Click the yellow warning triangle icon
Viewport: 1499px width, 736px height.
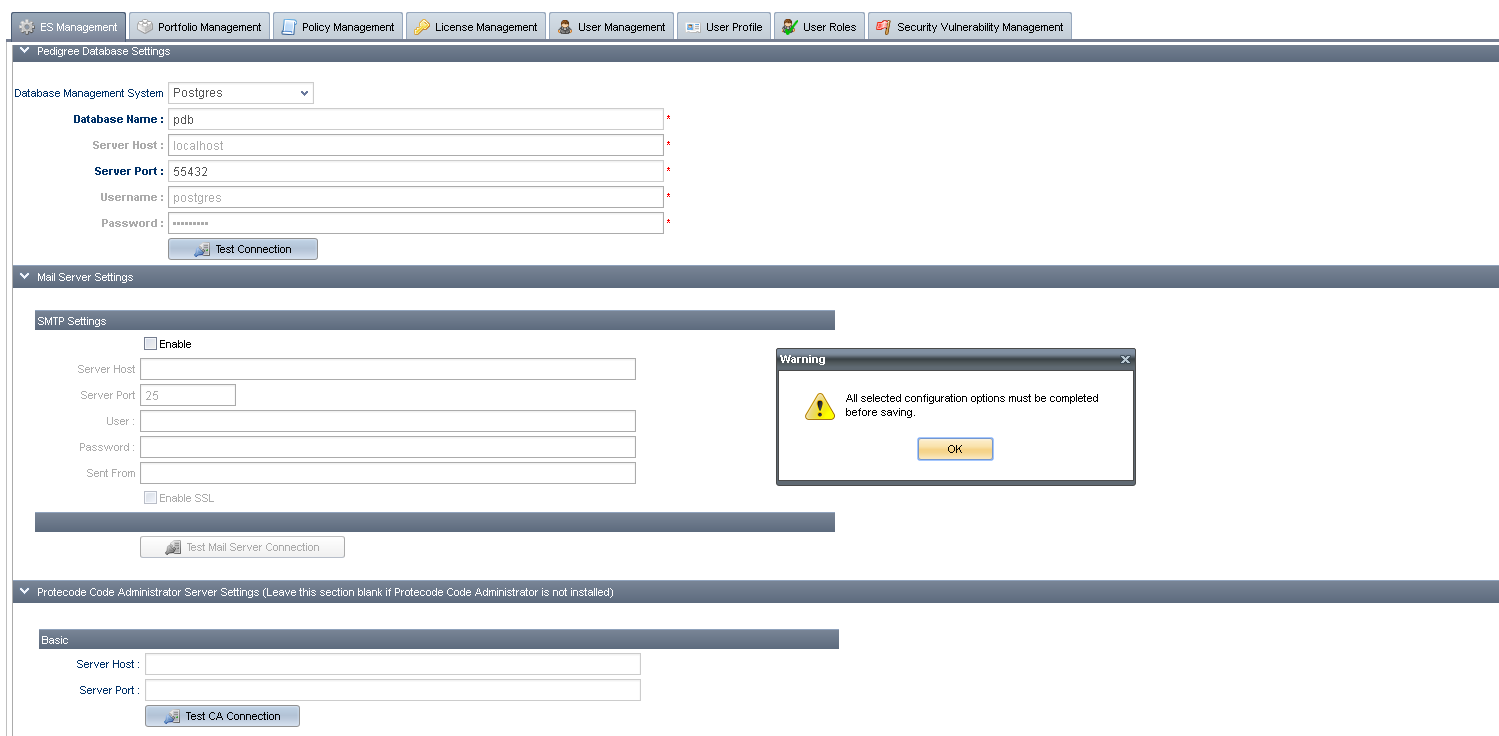820,406
